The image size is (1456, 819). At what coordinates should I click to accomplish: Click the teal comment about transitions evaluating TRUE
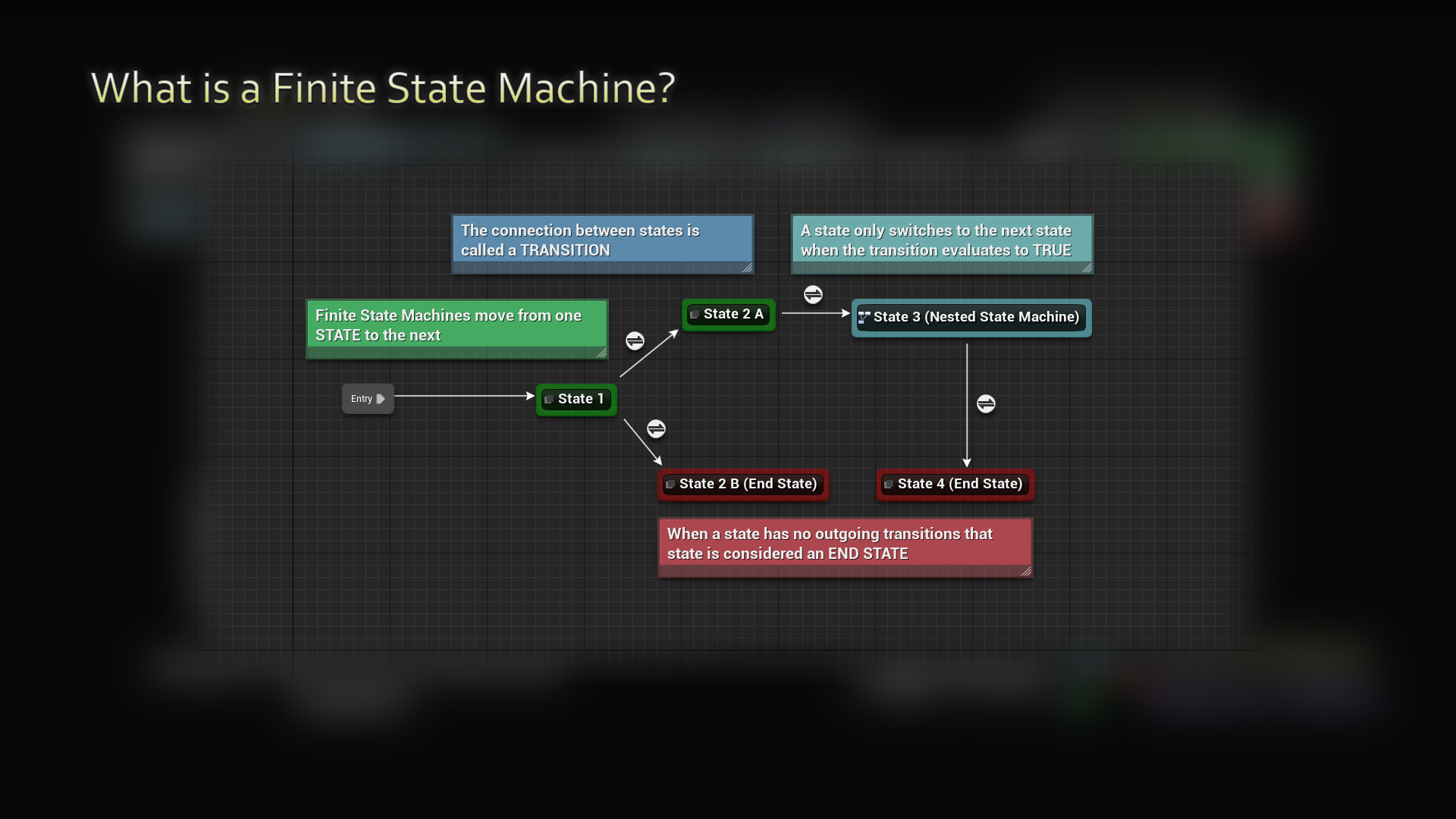[941, 243]
